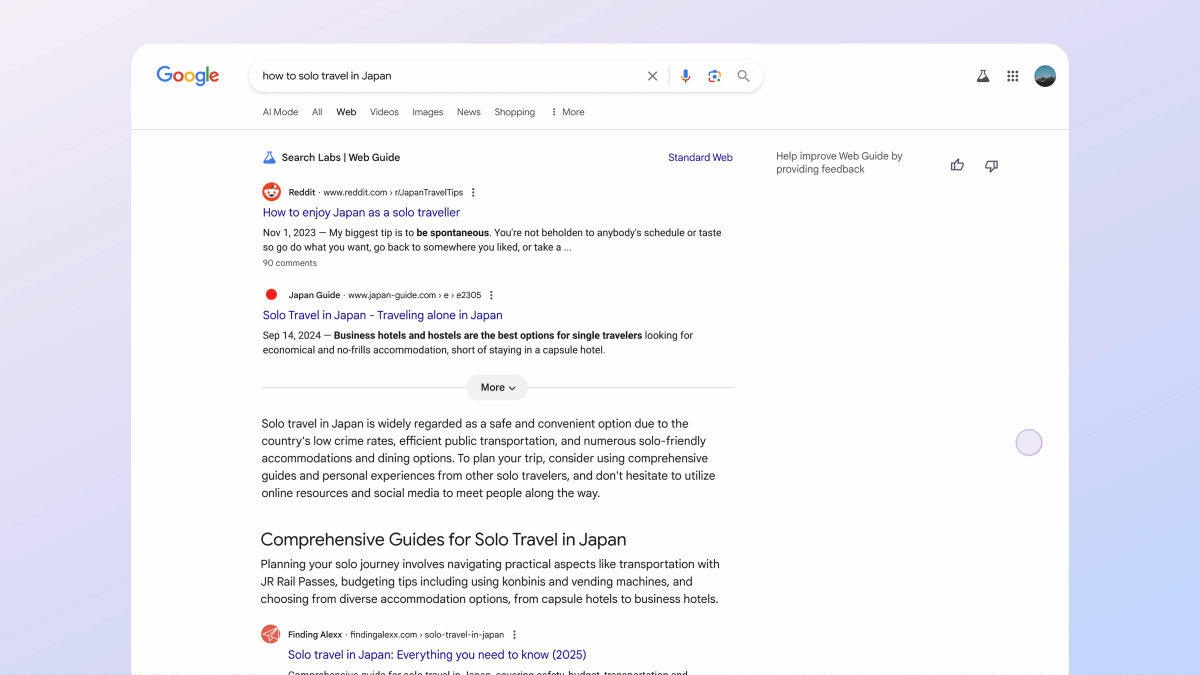Click the www.reddit.com r/JapanTravelTips URL
1200x675 pixels.
393,192
